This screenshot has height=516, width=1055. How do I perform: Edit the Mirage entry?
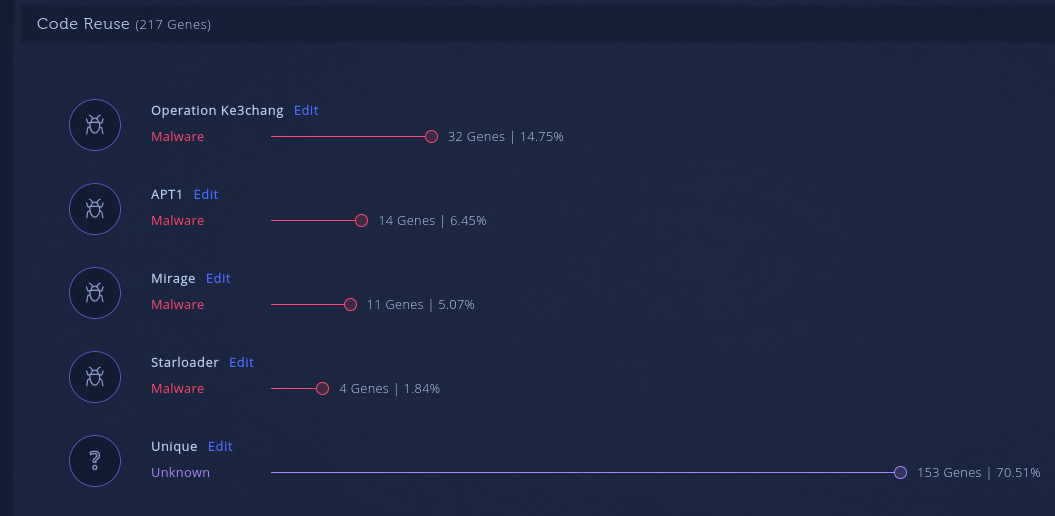click(218, 279)
